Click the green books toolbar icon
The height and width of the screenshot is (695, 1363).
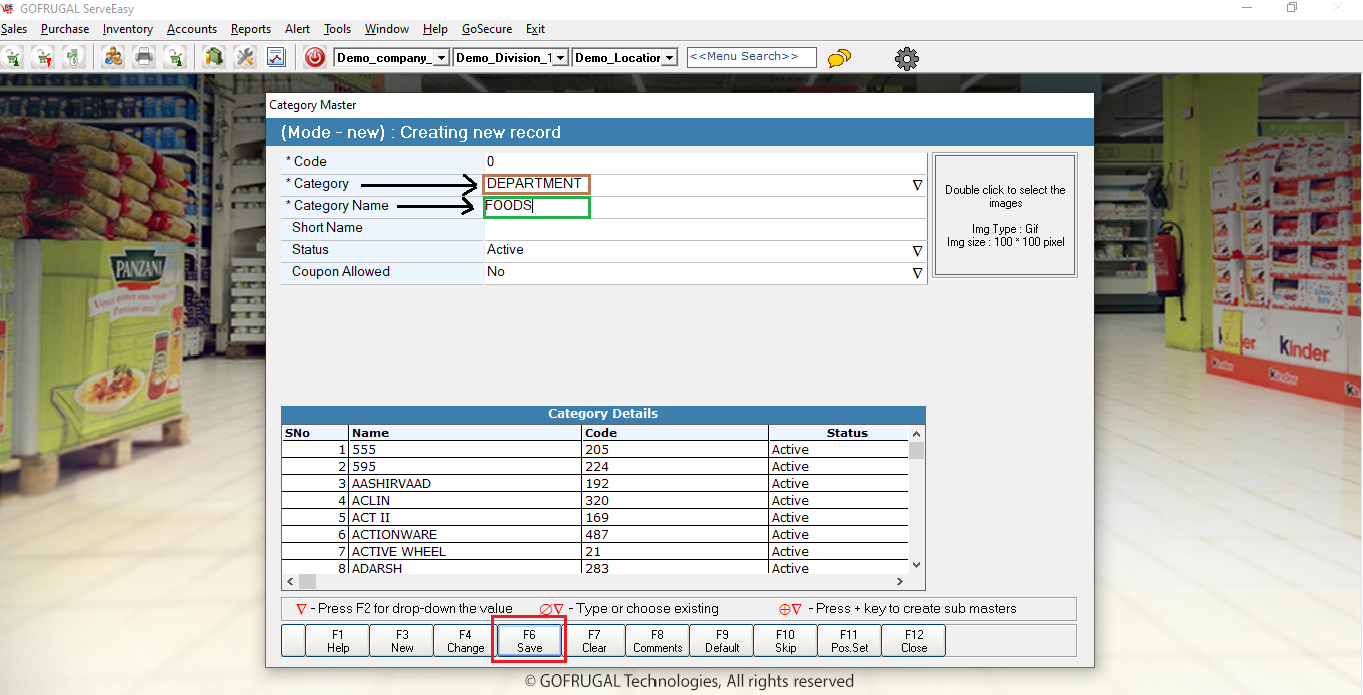[x=213, y=57]
